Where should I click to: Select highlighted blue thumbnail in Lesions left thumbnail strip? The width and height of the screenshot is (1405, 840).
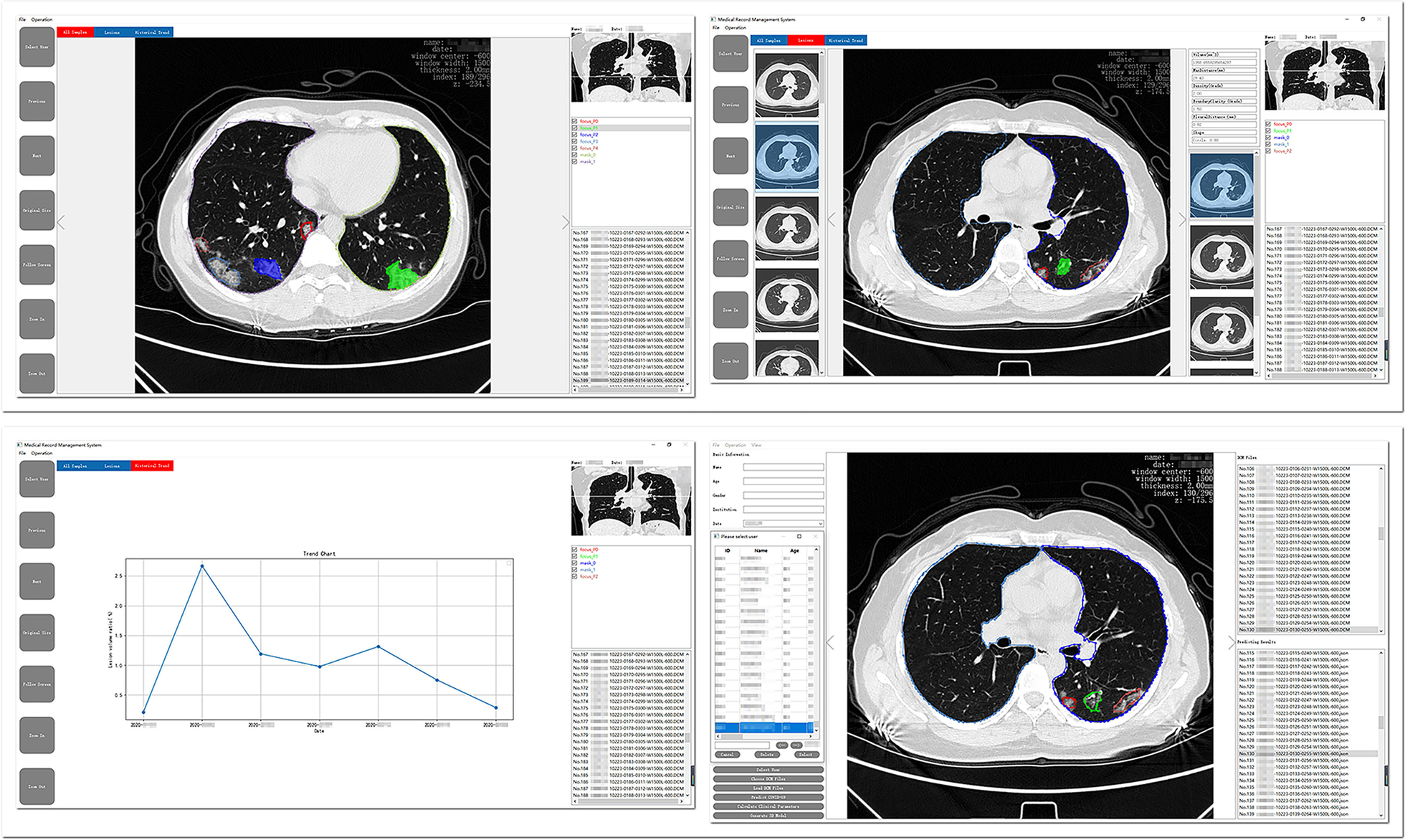pyautogui.click(x=787, y=156)
